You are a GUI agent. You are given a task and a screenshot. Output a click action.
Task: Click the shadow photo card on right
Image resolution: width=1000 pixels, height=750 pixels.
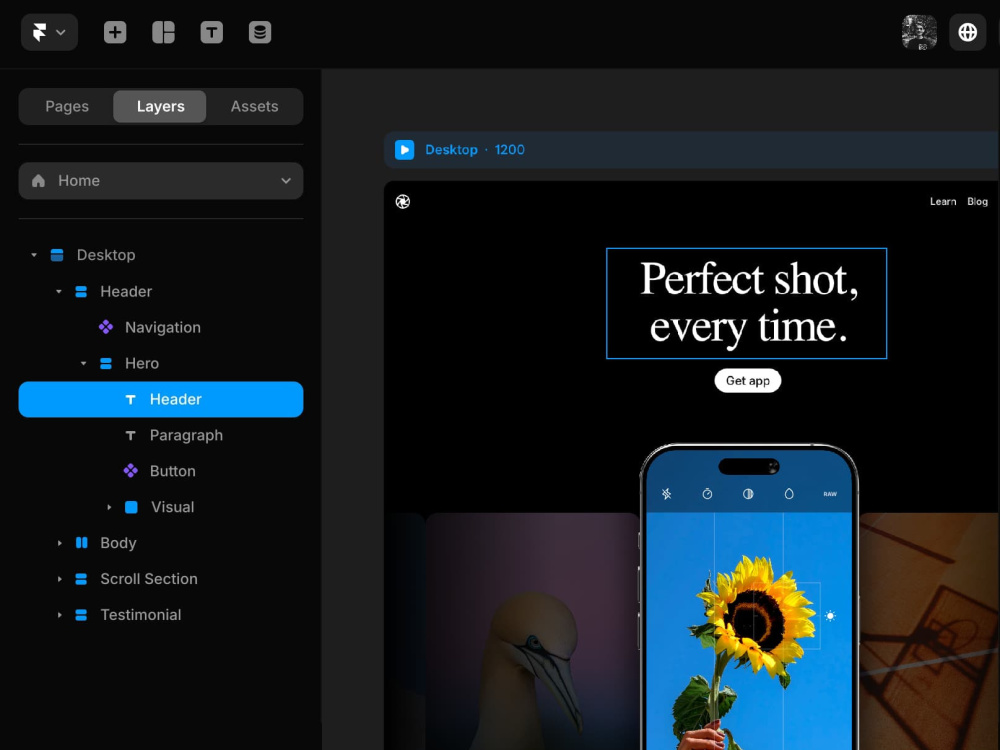(x=929, y=631)
